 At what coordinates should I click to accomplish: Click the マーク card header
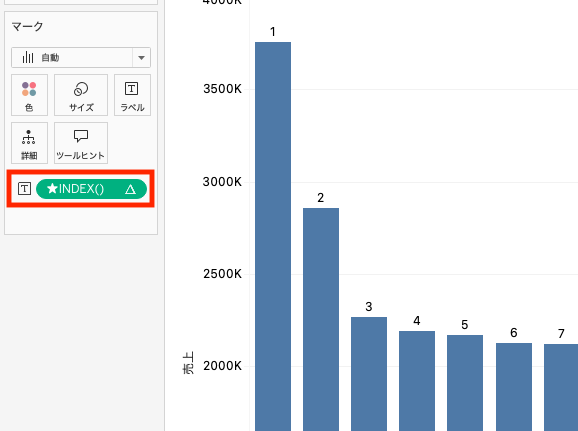tap(27, 27)
